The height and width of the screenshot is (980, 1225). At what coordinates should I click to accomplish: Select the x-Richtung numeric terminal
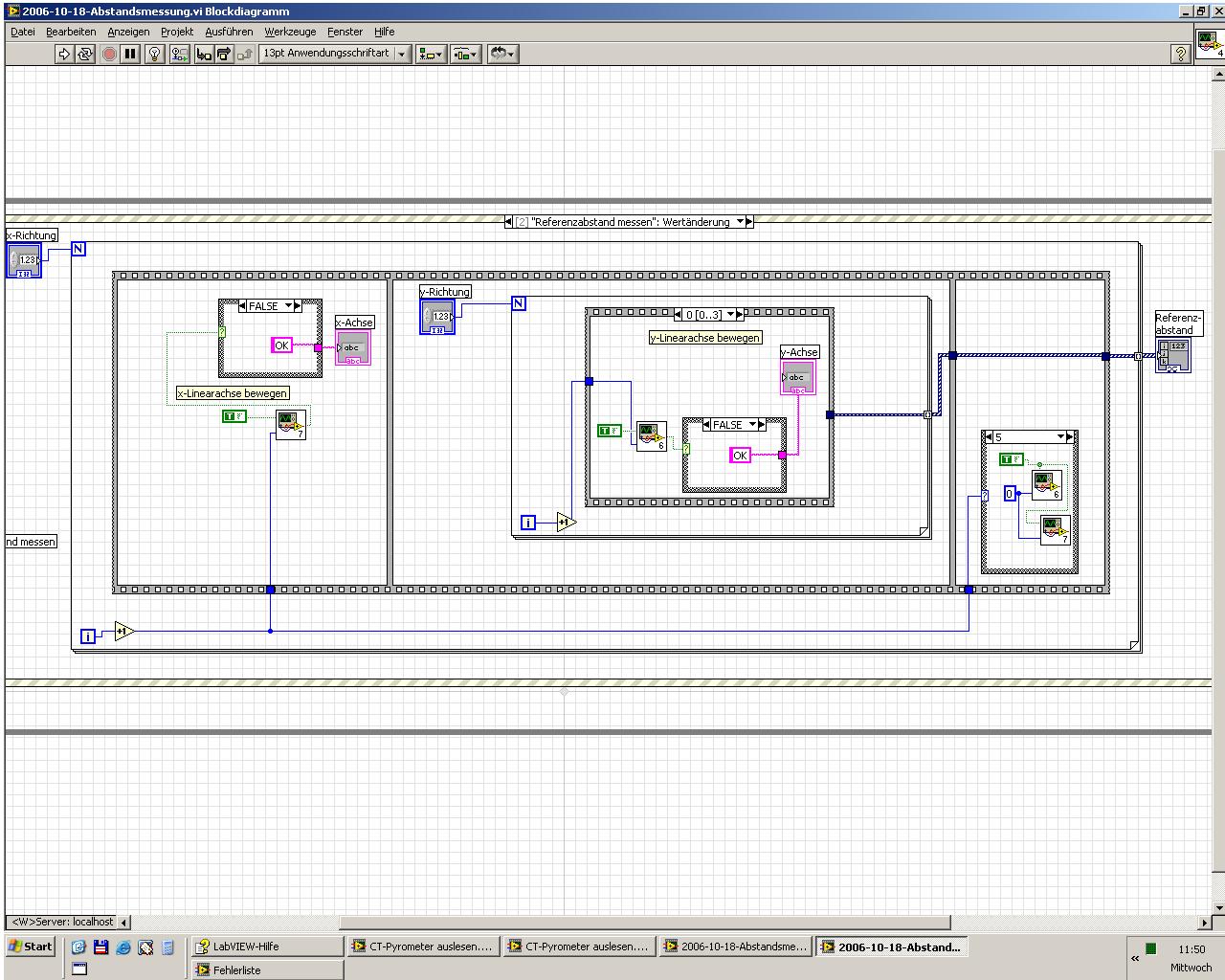[x=25, y=260]
